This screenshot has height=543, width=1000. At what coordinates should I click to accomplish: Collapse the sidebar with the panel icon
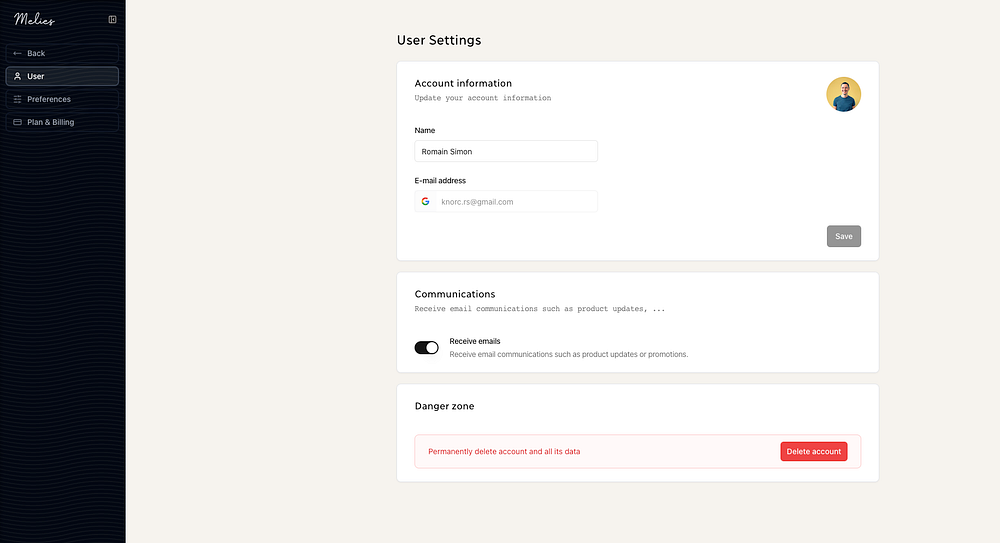coord(112,19)
